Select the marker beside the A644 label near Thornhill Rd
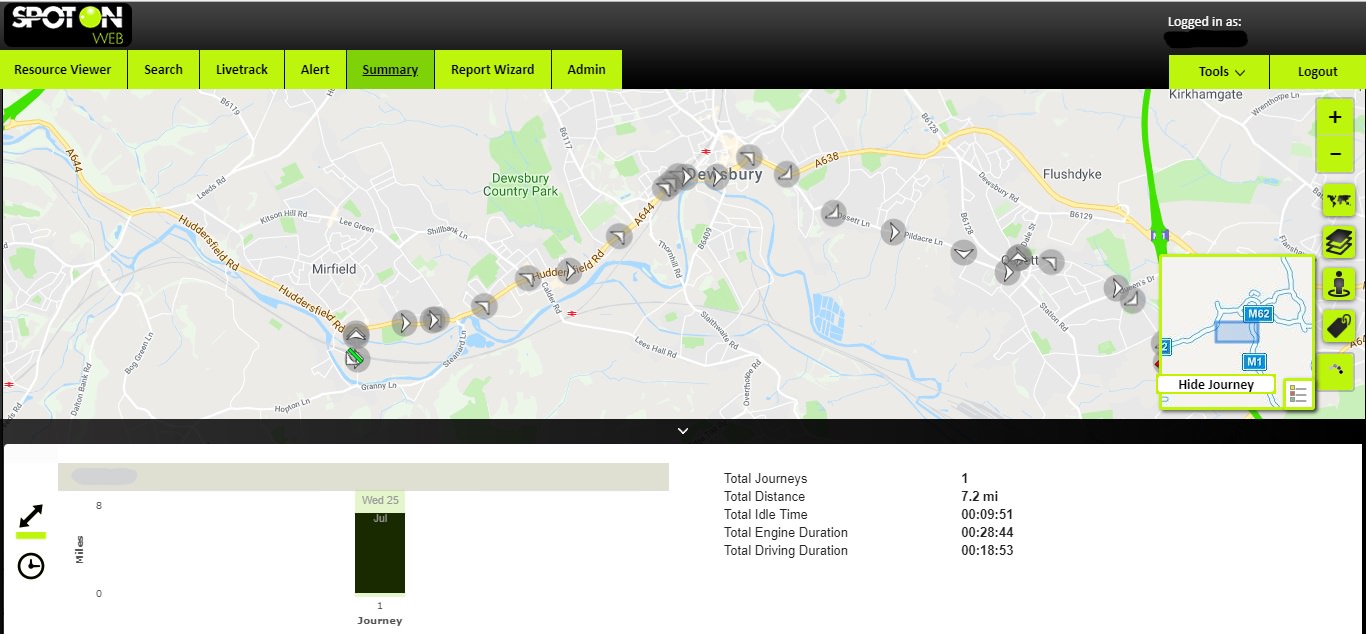This screenshot has width=1366, height=634. point(619,236)
